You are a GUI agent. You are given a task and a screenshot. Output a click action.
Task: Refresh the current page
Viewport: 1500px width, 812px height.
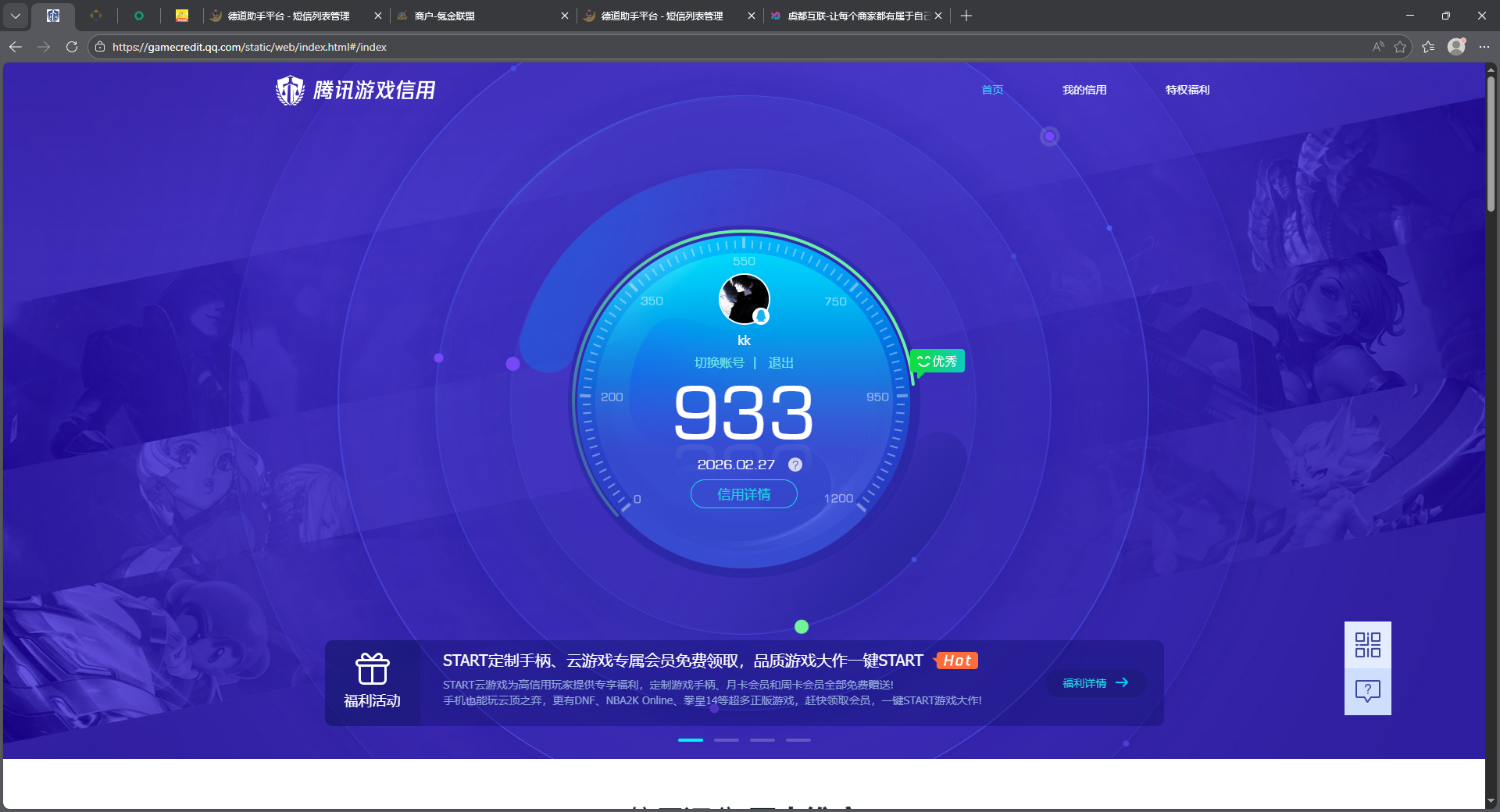pos(71,47)
